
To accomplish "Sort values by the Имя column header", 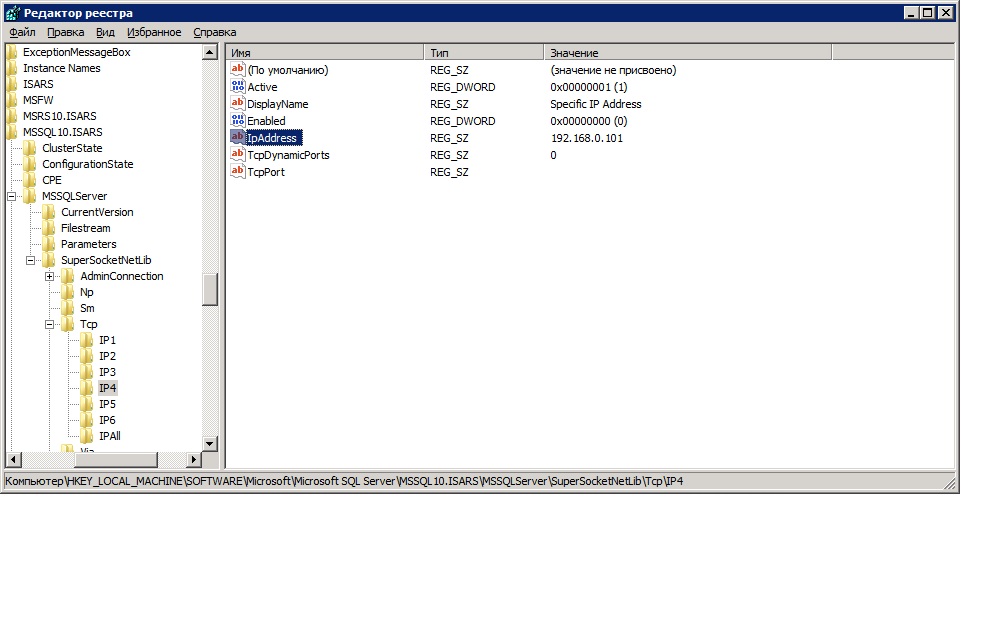I will pyautogui.click(x=325, y=53).
